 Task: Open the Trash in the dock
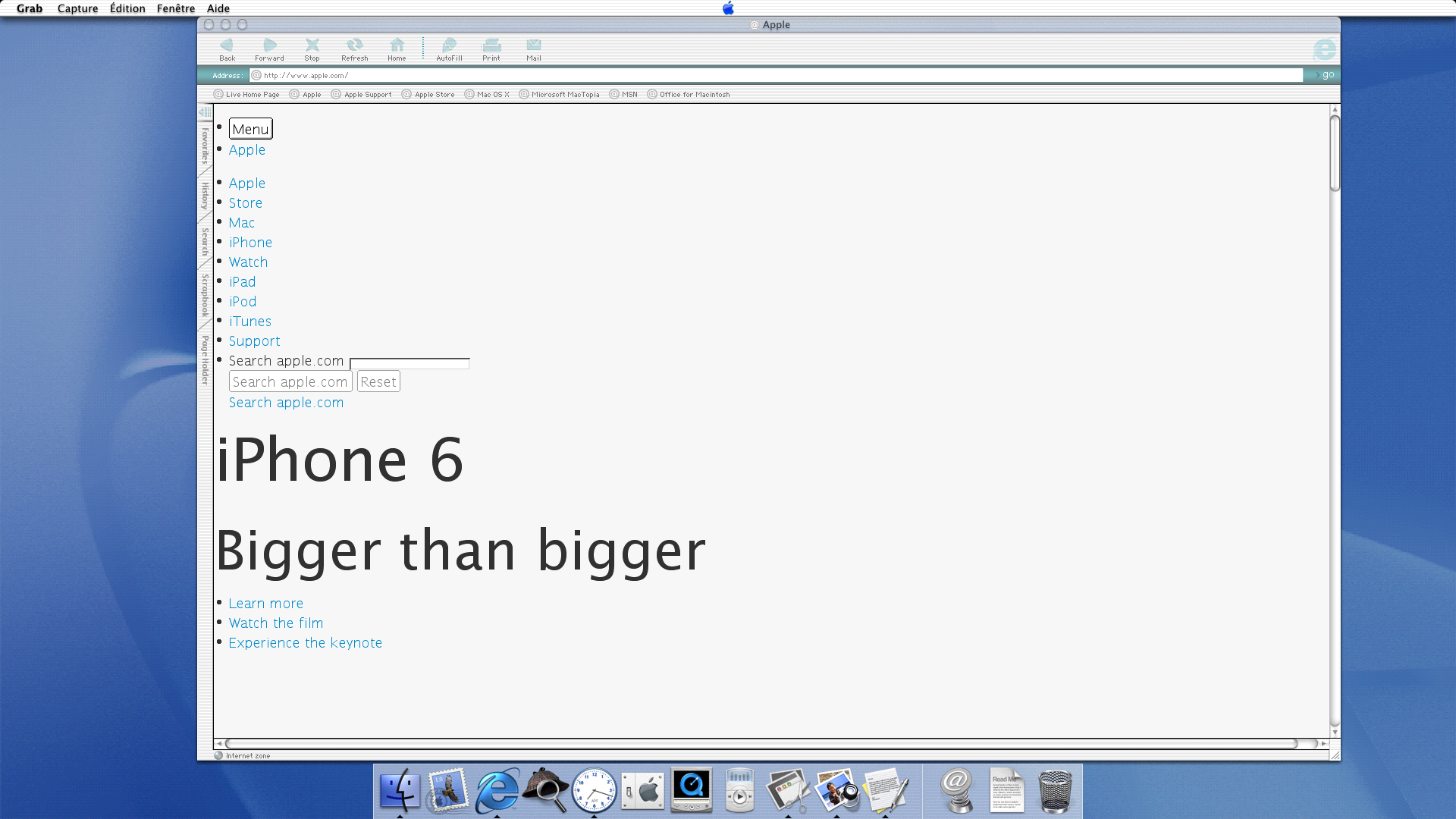tap(1055, 790)
